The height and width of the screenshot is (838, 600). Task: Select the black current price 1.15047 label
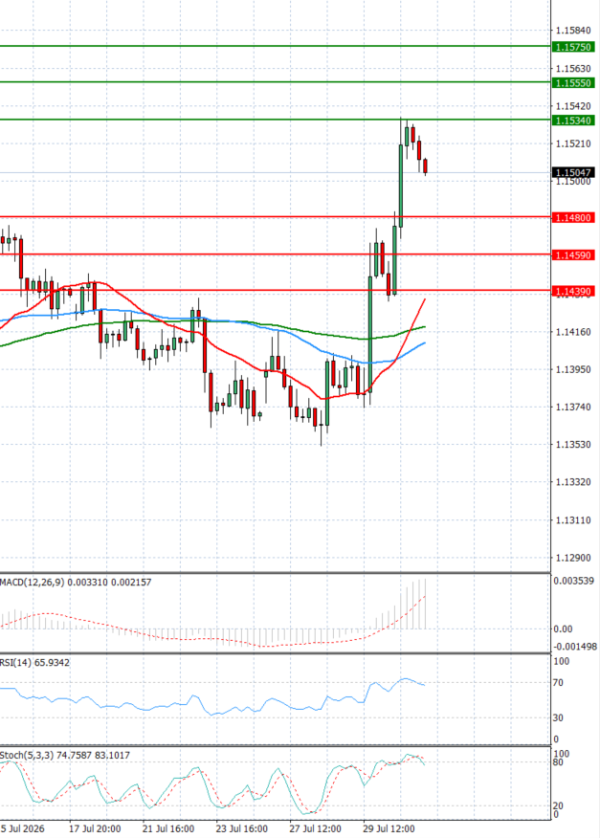(573, 172)
